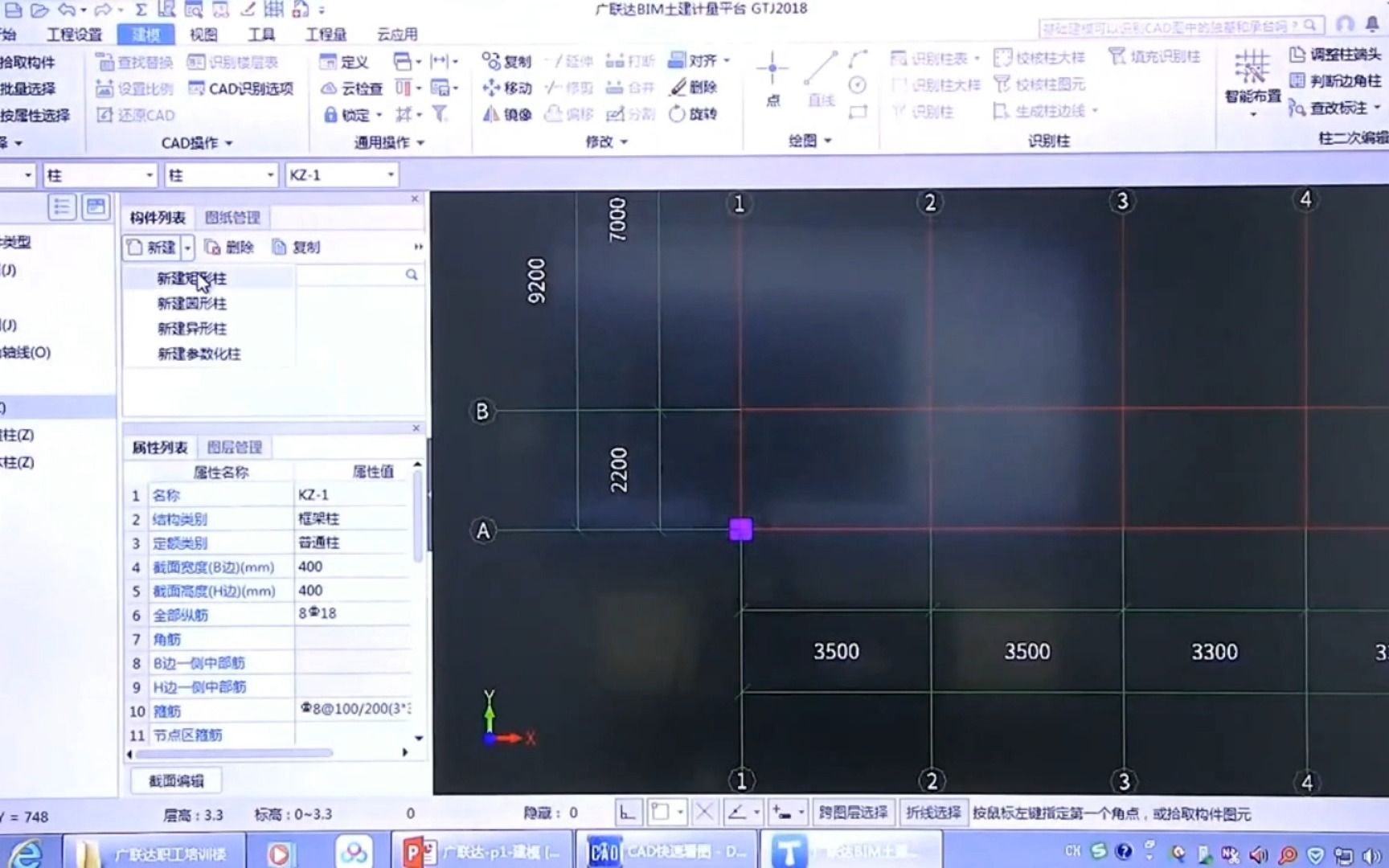Switch to the 图层管理 tab
The image size is (1389, 868).
(x=235, y=448)
